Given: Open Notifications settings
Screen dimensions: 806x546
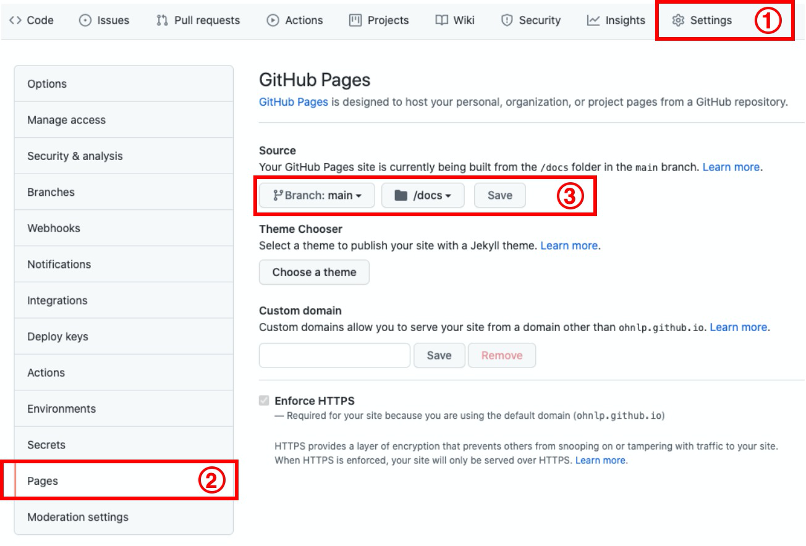Looking at the screenshot, I should [x=124, y=264].
